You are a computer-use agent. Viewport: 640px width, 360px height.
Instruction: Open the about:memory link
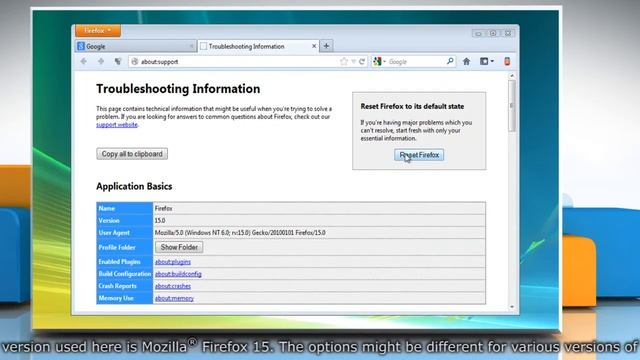pos(174,299)
